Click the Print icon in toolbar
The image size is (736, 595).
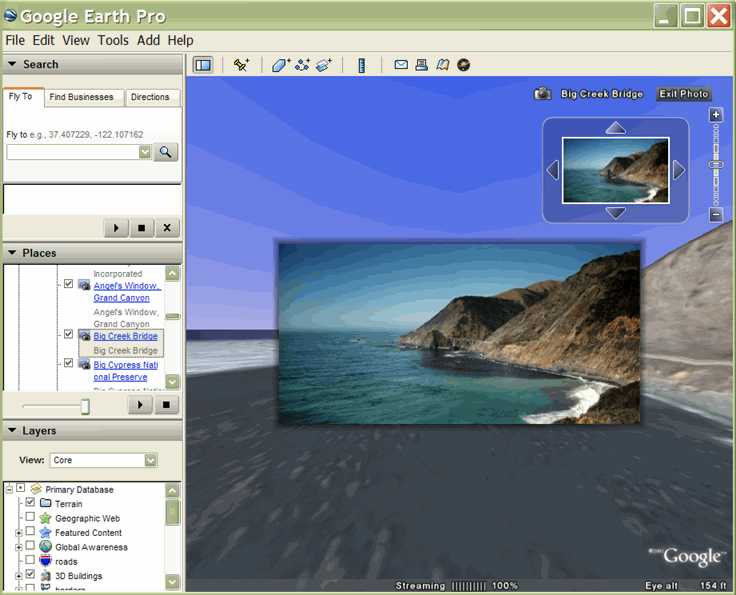point(422,65)
